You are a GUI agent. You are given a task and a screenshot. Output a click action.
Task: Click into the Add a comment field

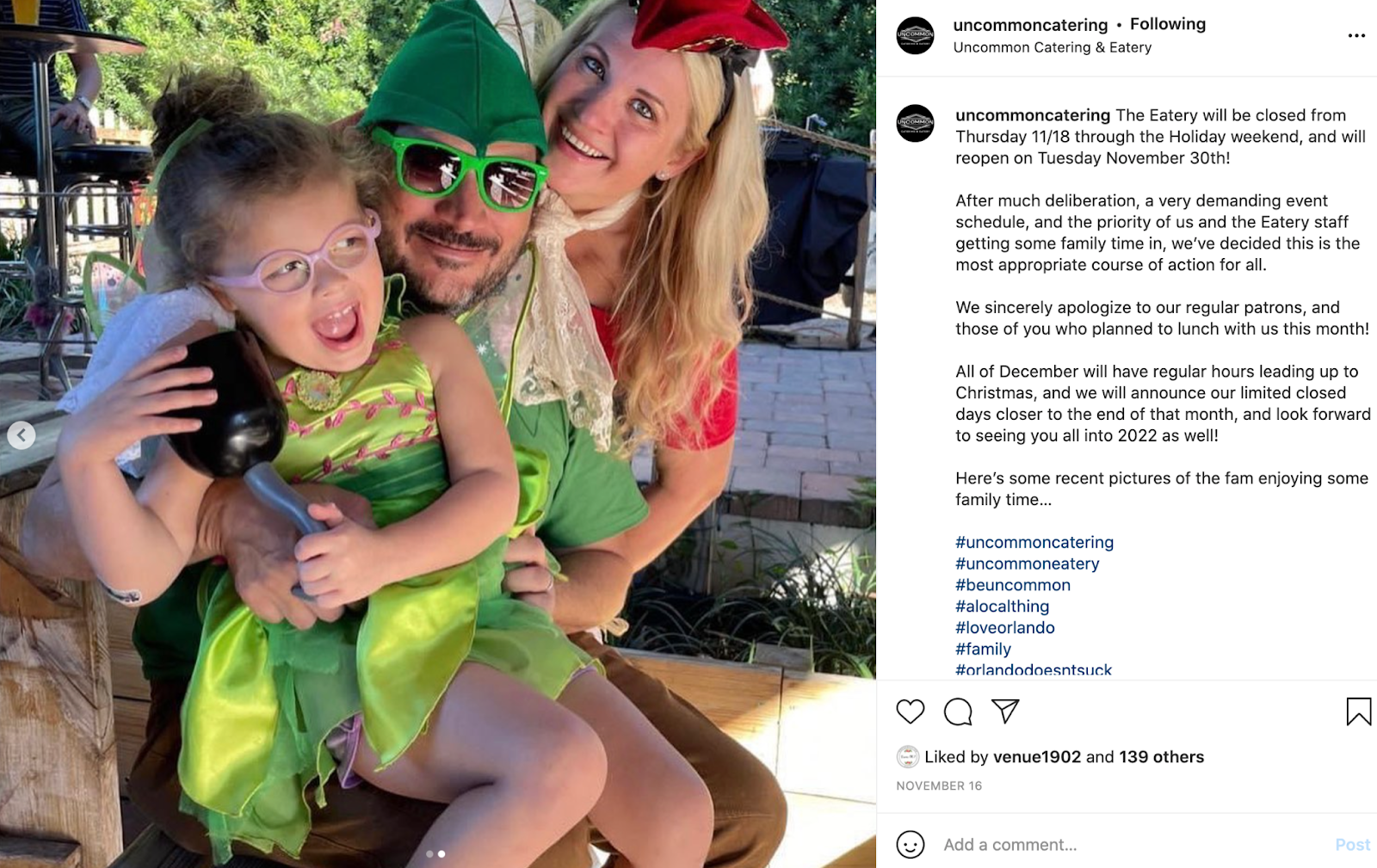[x=1127, y=845]
